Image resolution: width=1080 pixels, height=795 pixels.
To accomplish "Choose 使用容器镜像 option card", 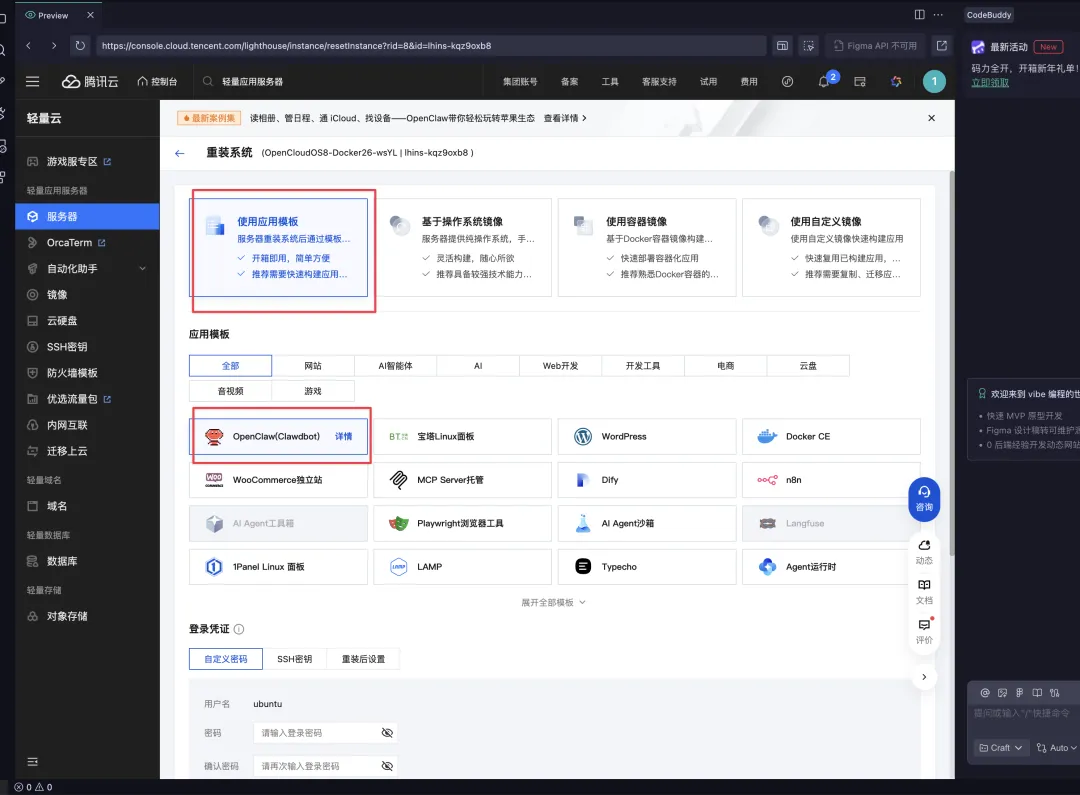I will tap(646, 247).
